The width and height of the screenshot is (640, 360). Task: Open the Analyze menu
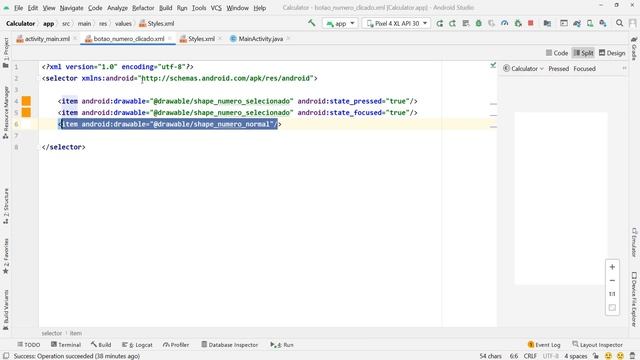click(x=117, y=8)
